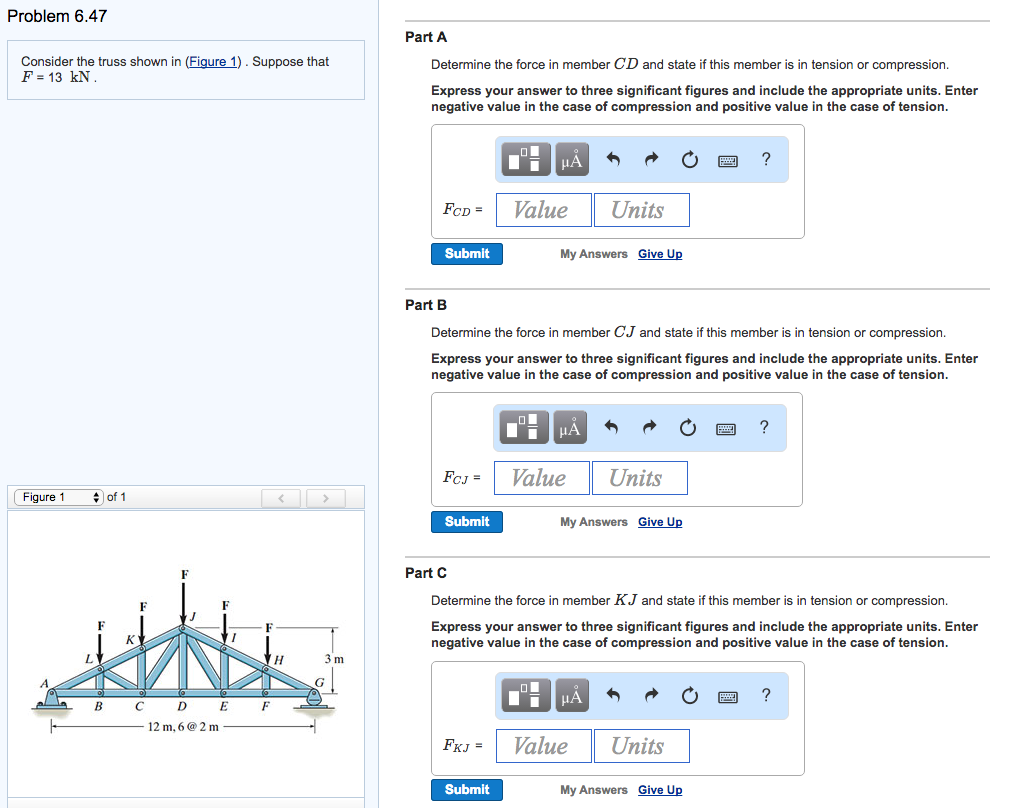The image size is (1011, 808).
Task: Open the µÅ symbols button in Part C
Action: tap(572, 695)
